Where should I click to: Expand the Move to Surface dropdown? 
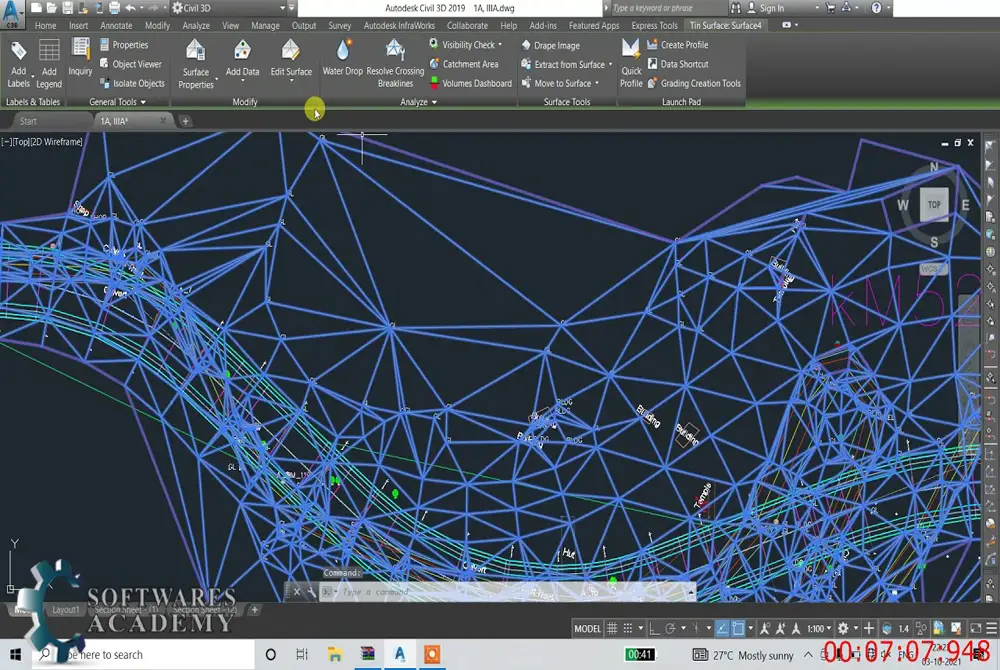(597, 84)
